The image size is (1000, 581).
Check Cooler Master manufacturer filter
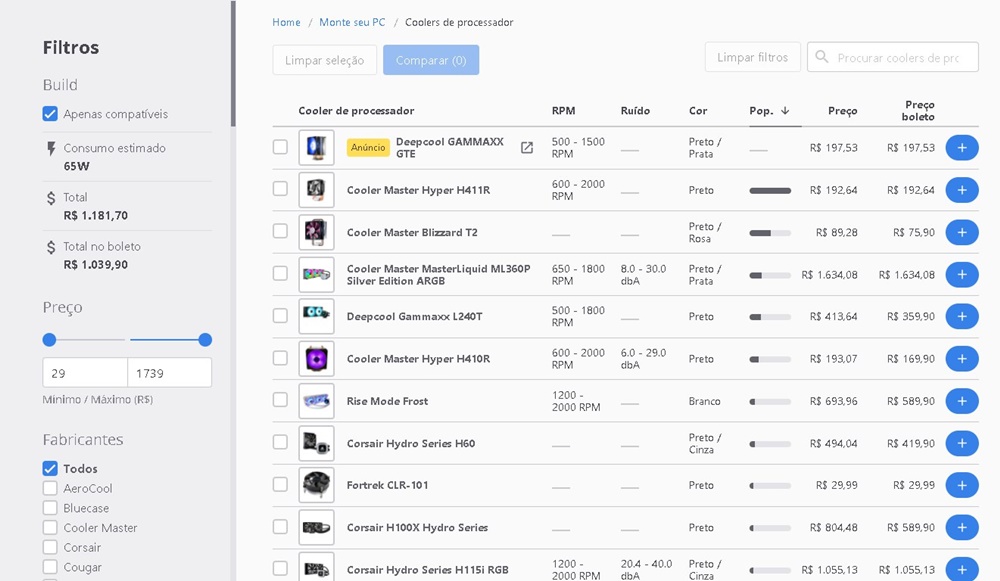(50, 527)
